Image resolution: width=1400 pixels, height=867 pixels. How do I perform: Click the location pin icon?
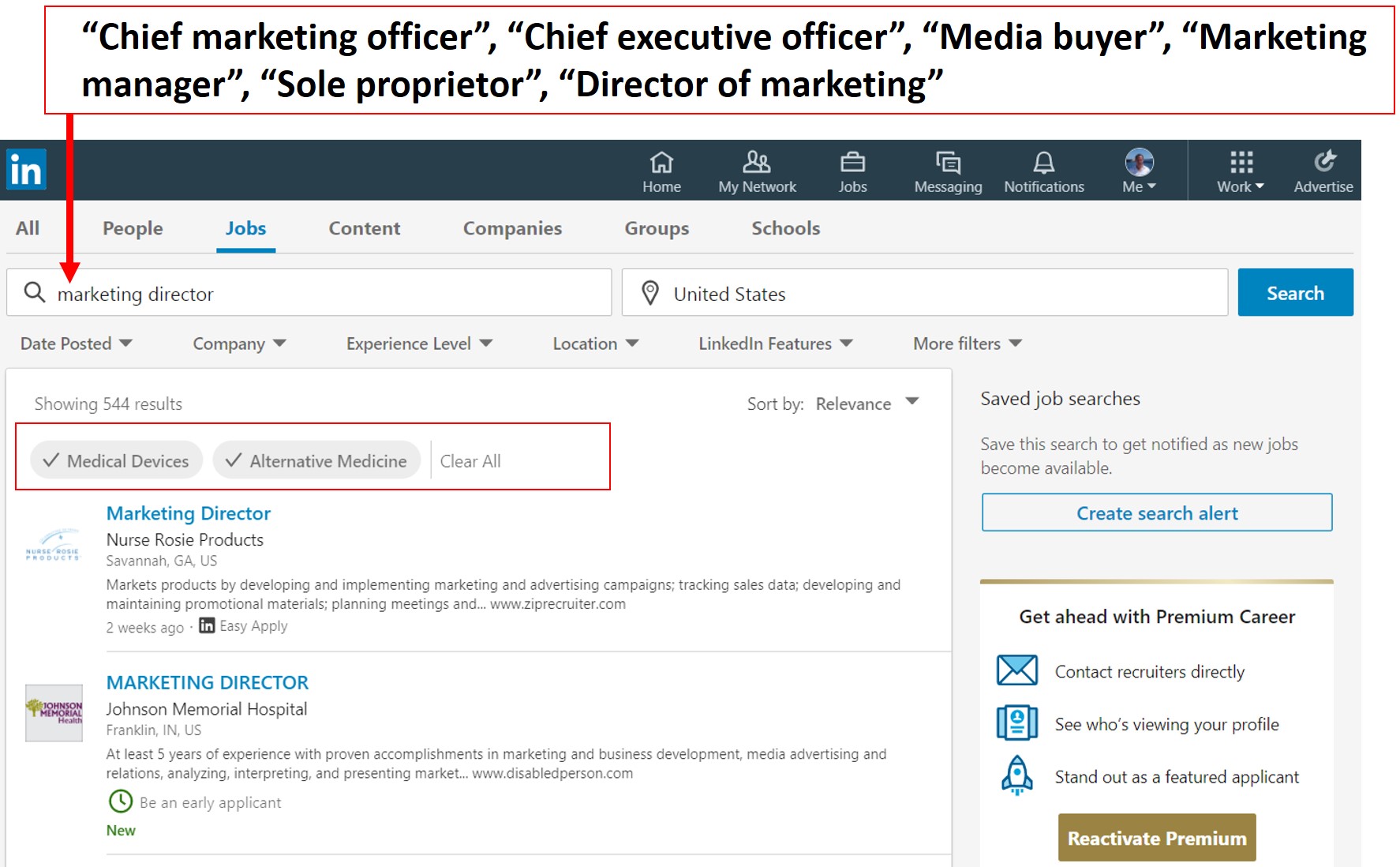coord(649,293)
